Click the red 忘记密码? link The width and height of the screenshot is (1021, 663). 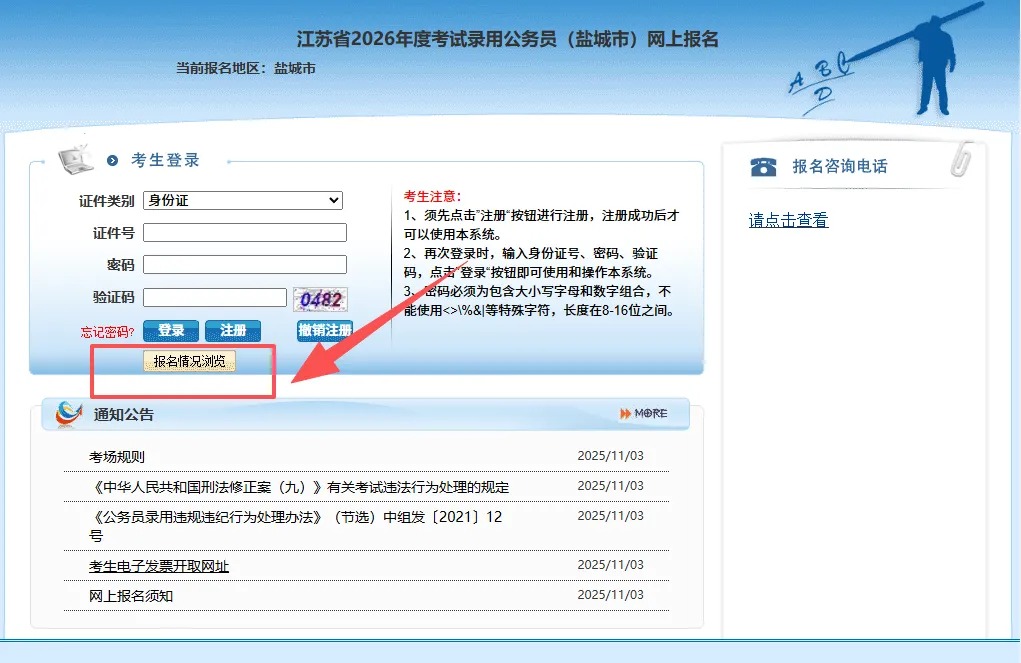[108, 331]
